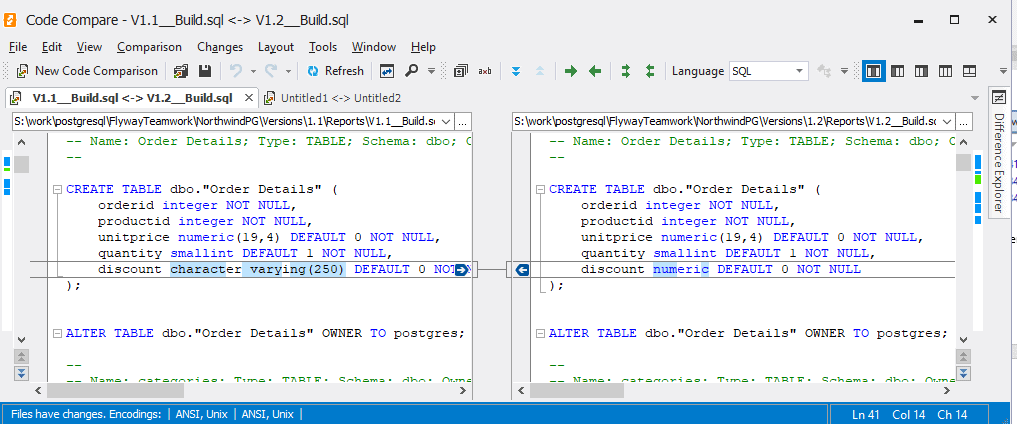Viewport: 1017px width, 424px height.
Task: Open the Tools menu
Action: pos(322,47)
